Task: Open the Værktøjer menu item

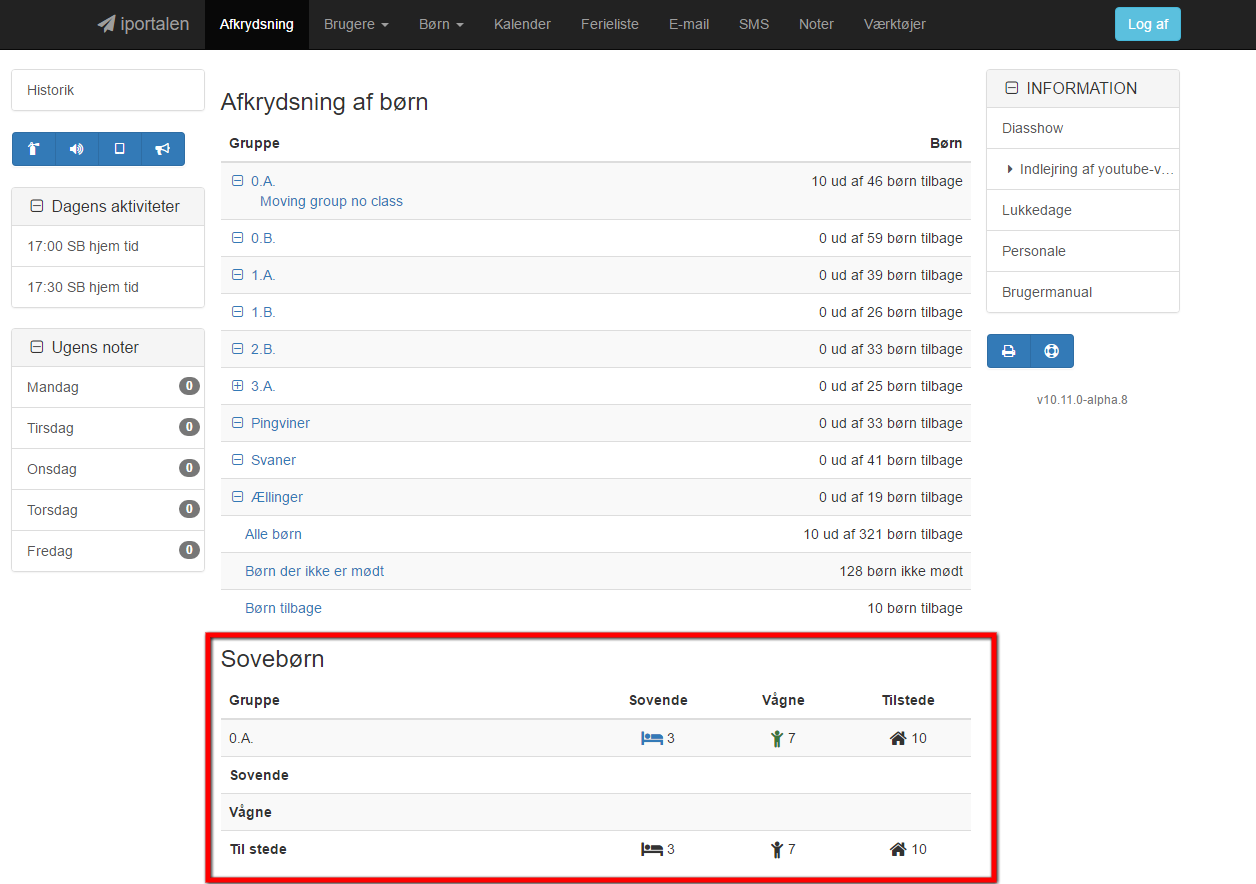Action: (895, 24)
